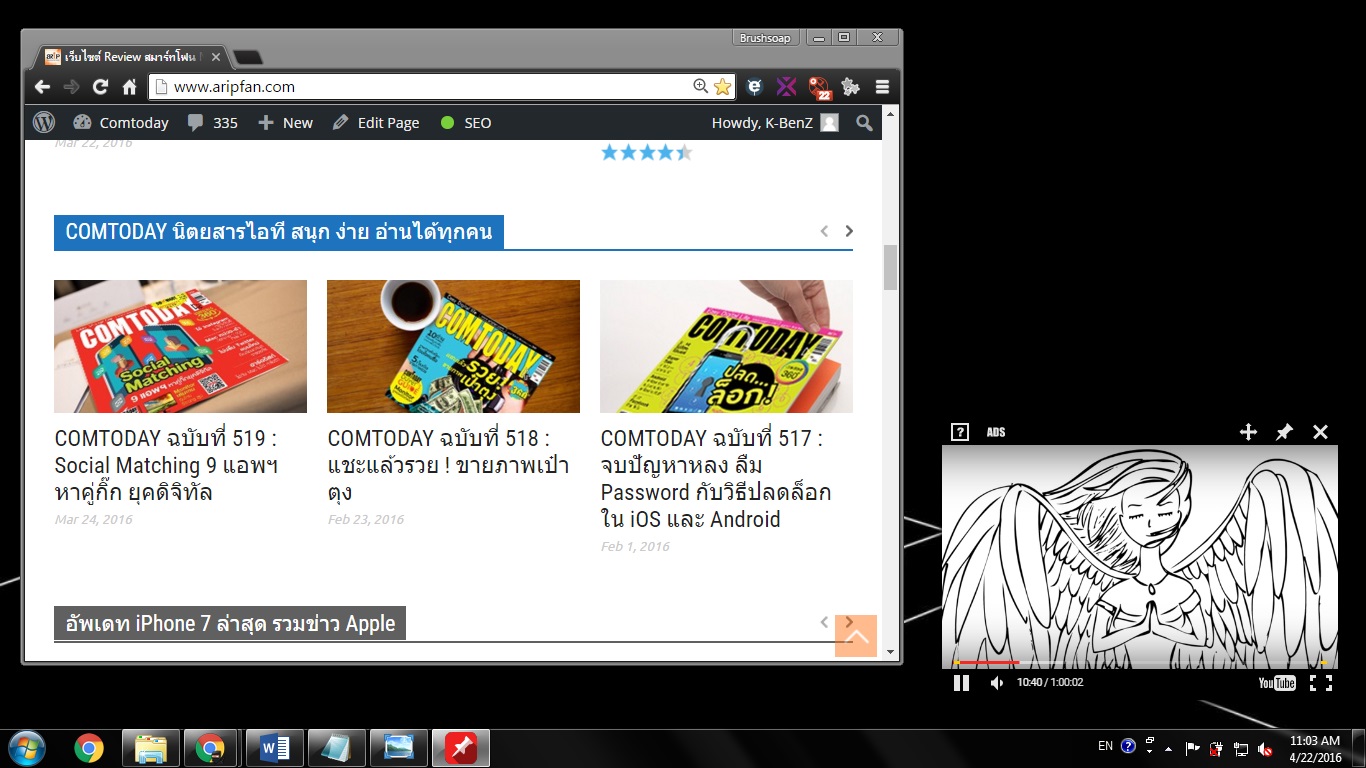Click the scrollbar down arrow
Screen dimensions: 1366x768
(890, 652)
